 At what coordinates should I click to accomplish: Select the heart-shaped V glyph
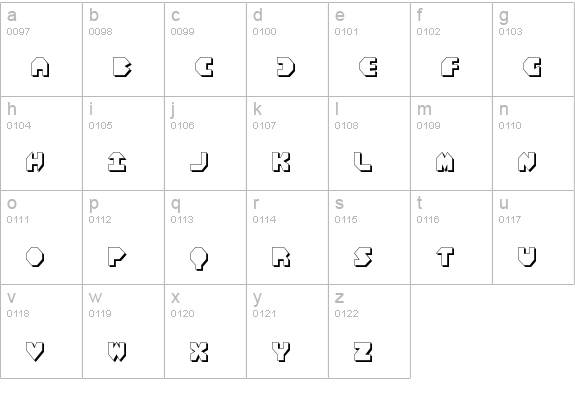pos(35,351)
